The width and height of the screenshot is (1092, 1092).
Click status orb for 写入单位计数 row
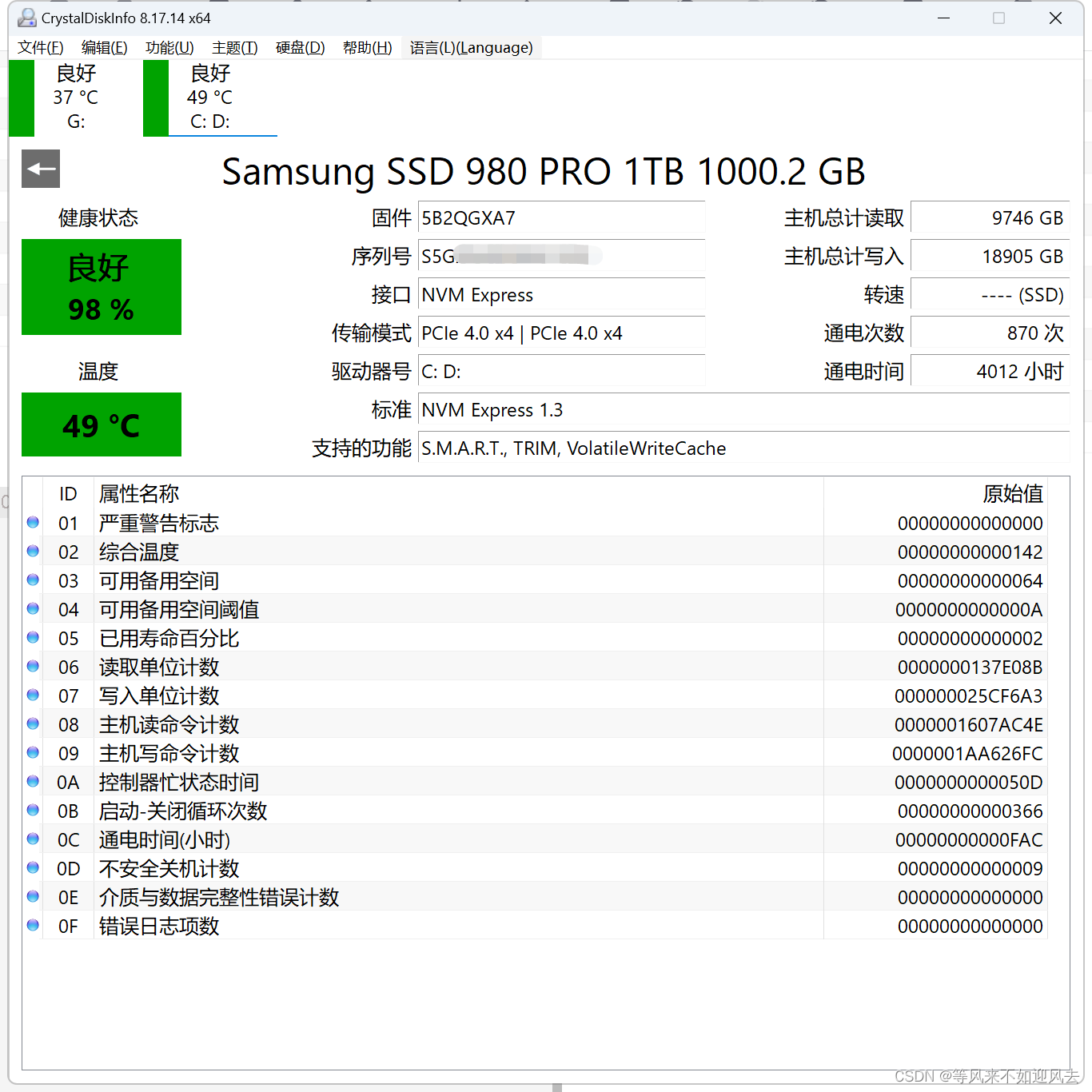[x=33, y=695]
